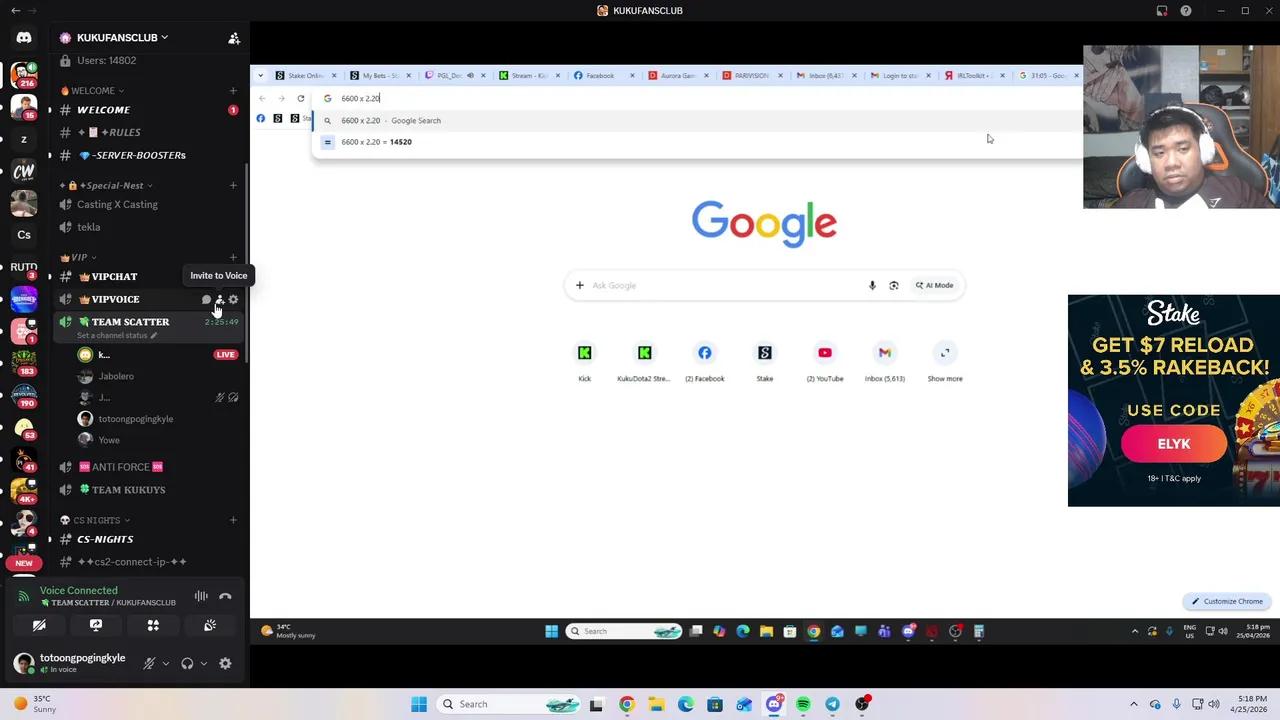Reload the Chrome page
The width and height of the screenshot is (1280, 720).
(300, 98)
